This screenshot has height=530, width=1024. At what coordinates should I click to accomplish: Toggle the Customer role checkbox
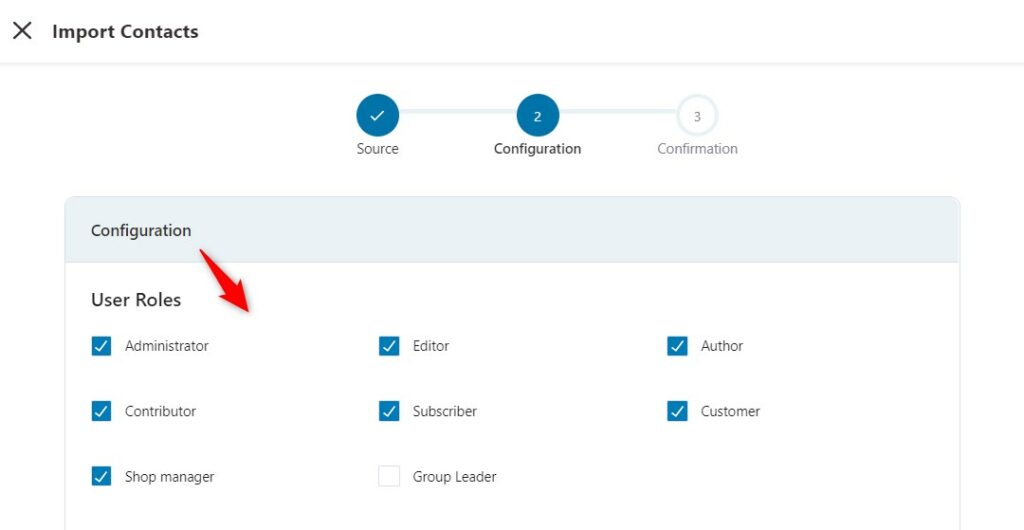click(677, 411)
